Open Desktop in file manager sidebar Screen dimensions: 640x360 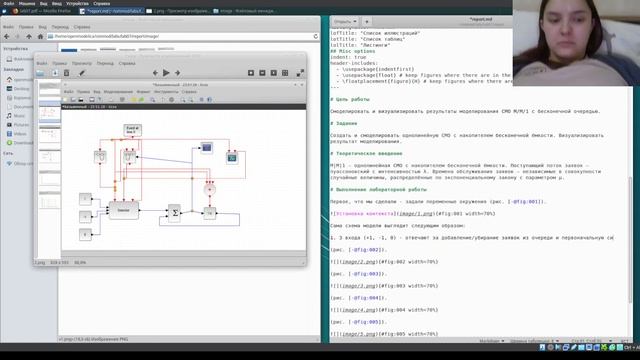[18, 89]
